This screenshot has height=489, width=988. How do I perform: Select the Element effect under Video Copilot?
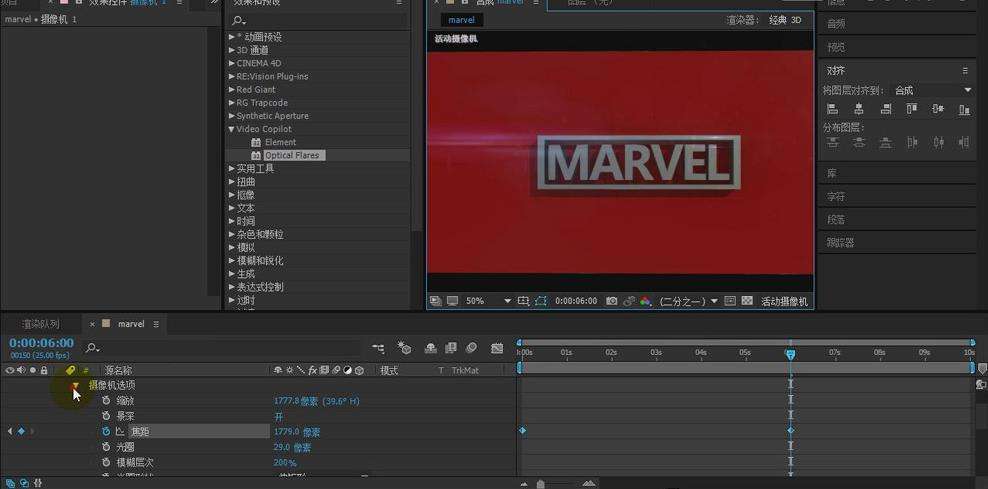click(x=280, y=142)
